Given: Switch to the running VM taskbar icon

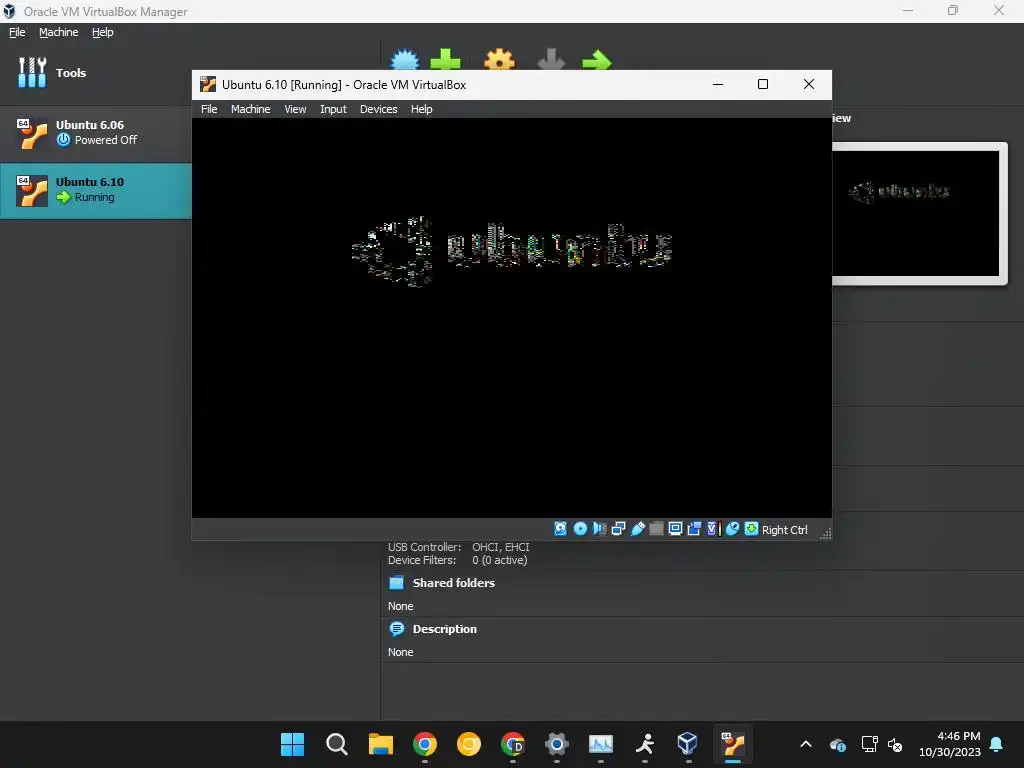Looking at the screenshot, I should coord(733,744).
